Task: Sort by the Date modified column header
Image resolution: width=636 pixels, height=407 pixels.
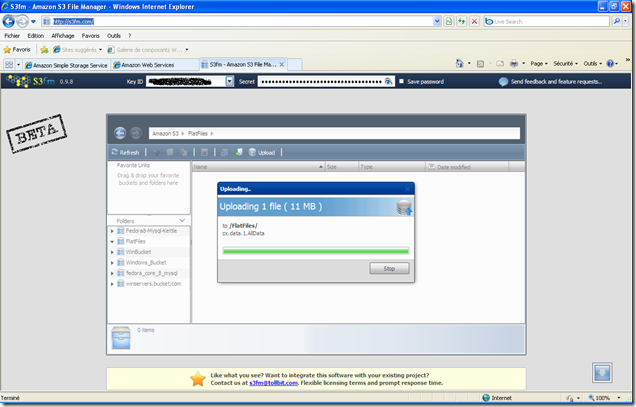Action: 467,166
